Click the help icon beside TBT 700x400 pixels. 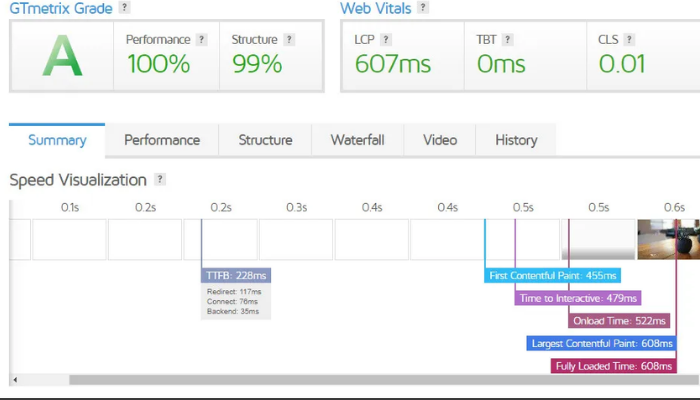click(508, 40)
